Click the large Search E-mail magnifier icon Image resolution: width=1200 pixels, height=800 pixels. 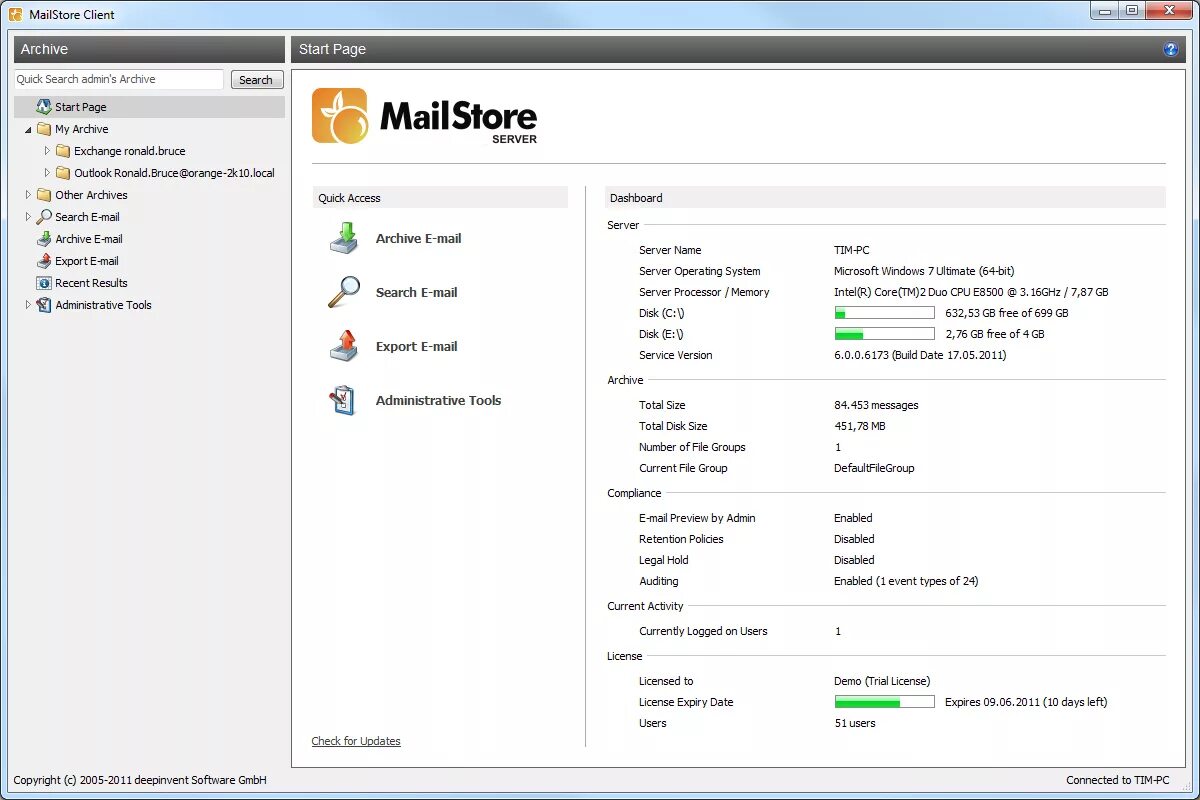344,292
